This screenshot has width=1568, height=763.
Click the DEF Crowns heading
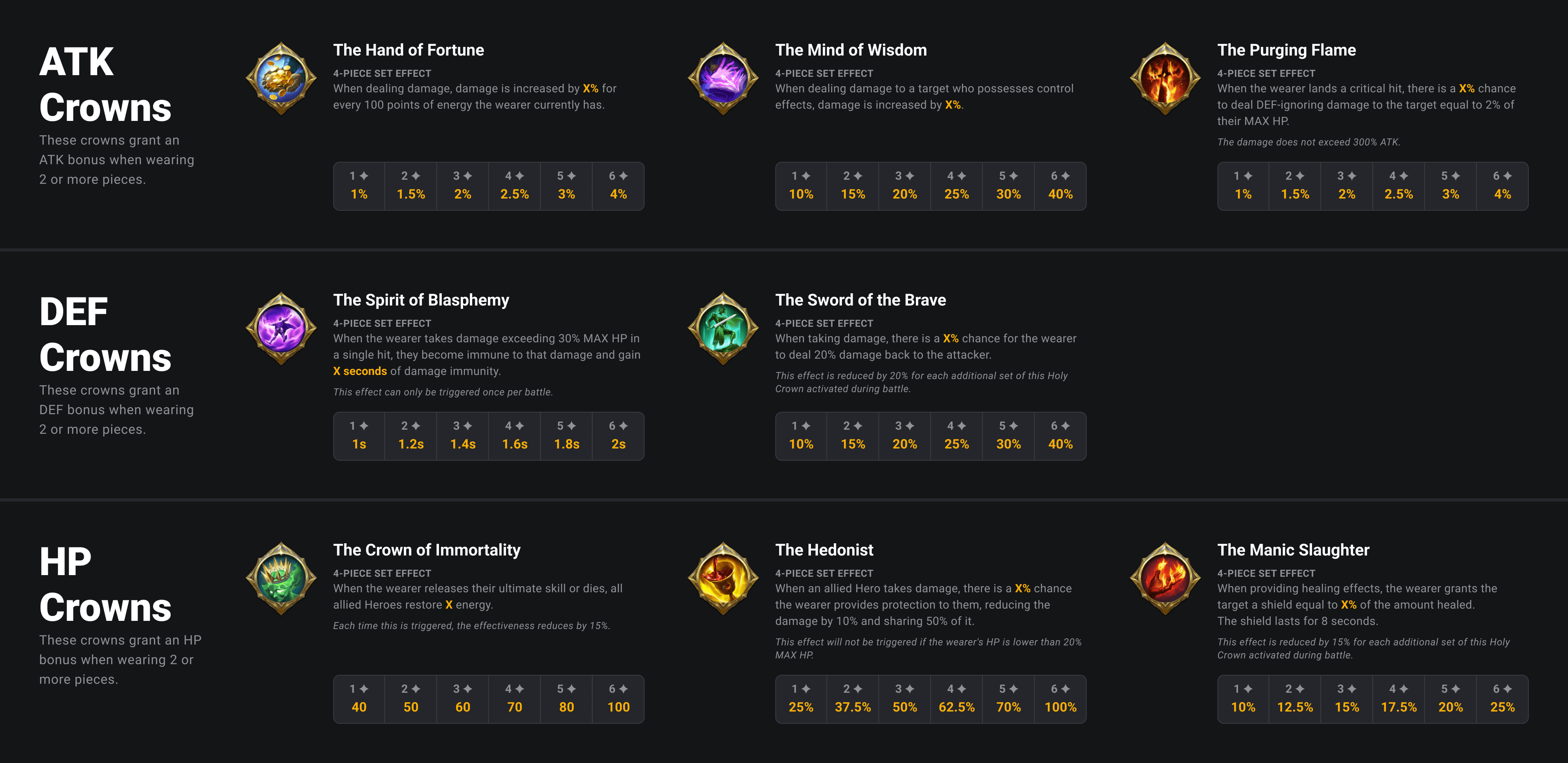105,334
